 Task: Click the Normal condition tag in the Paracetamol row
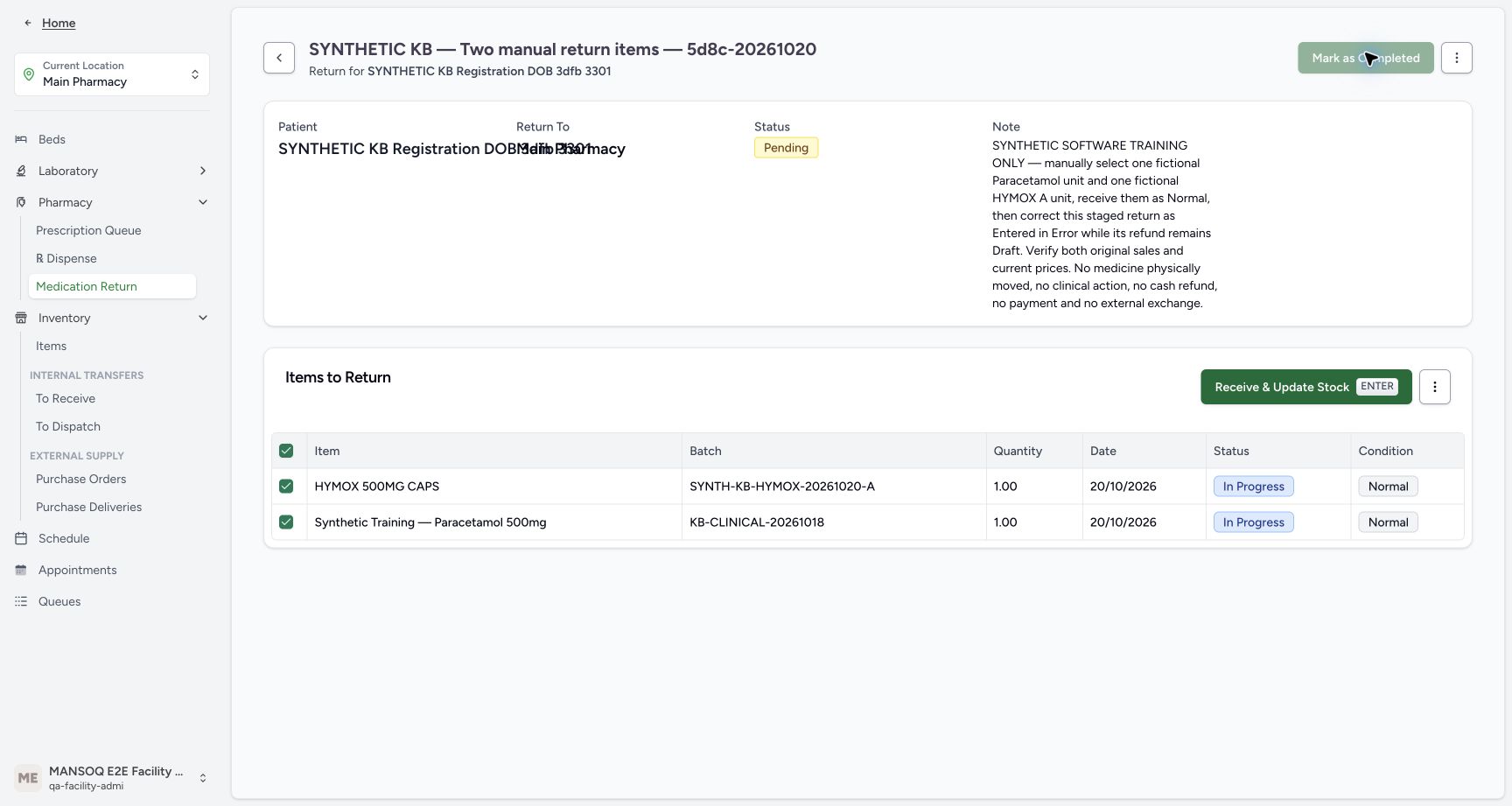[x=1388, y=522]
